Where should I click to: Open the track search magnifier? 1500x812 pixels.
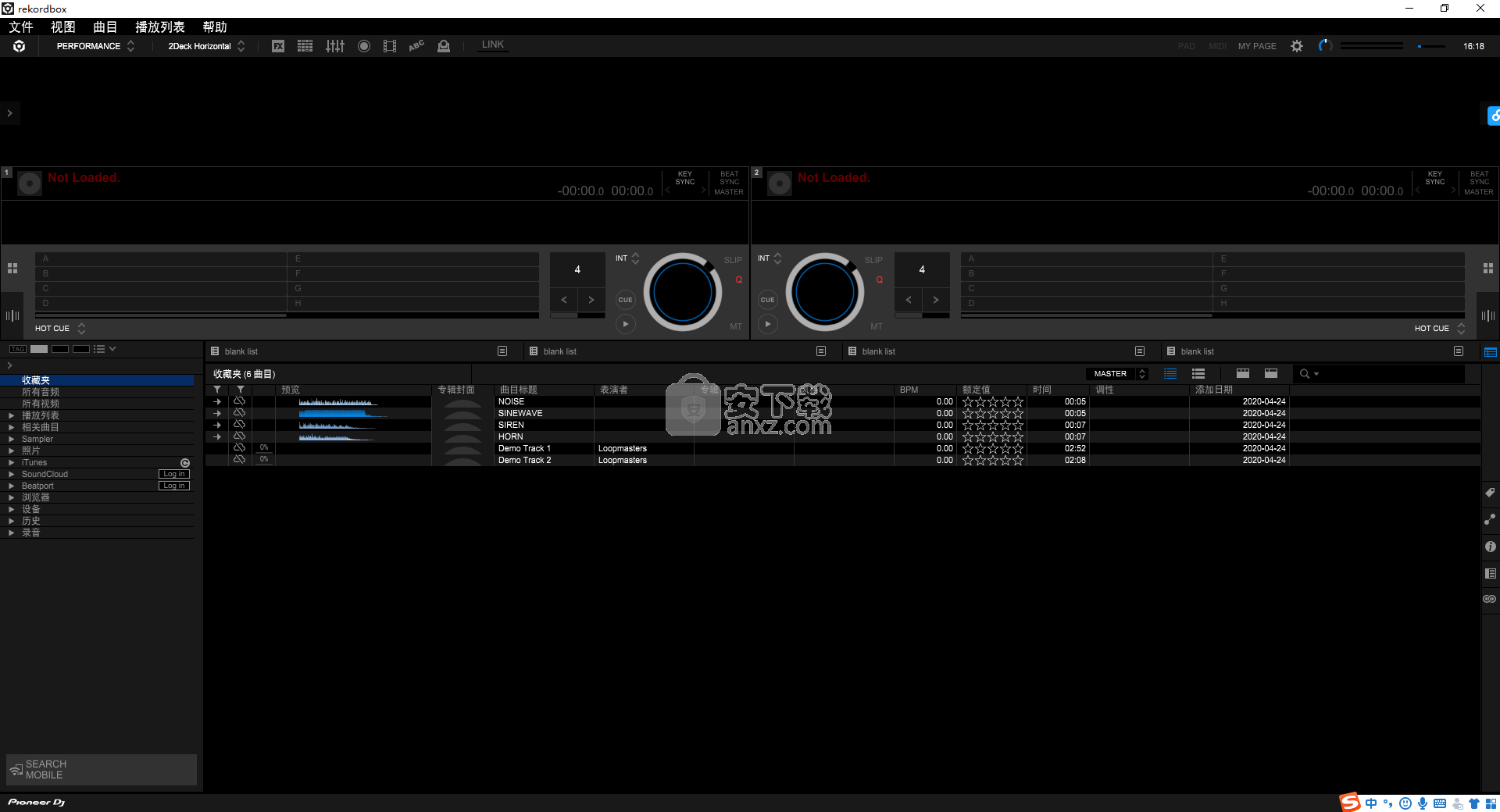pyautogui.click(x=1305, y=374)
